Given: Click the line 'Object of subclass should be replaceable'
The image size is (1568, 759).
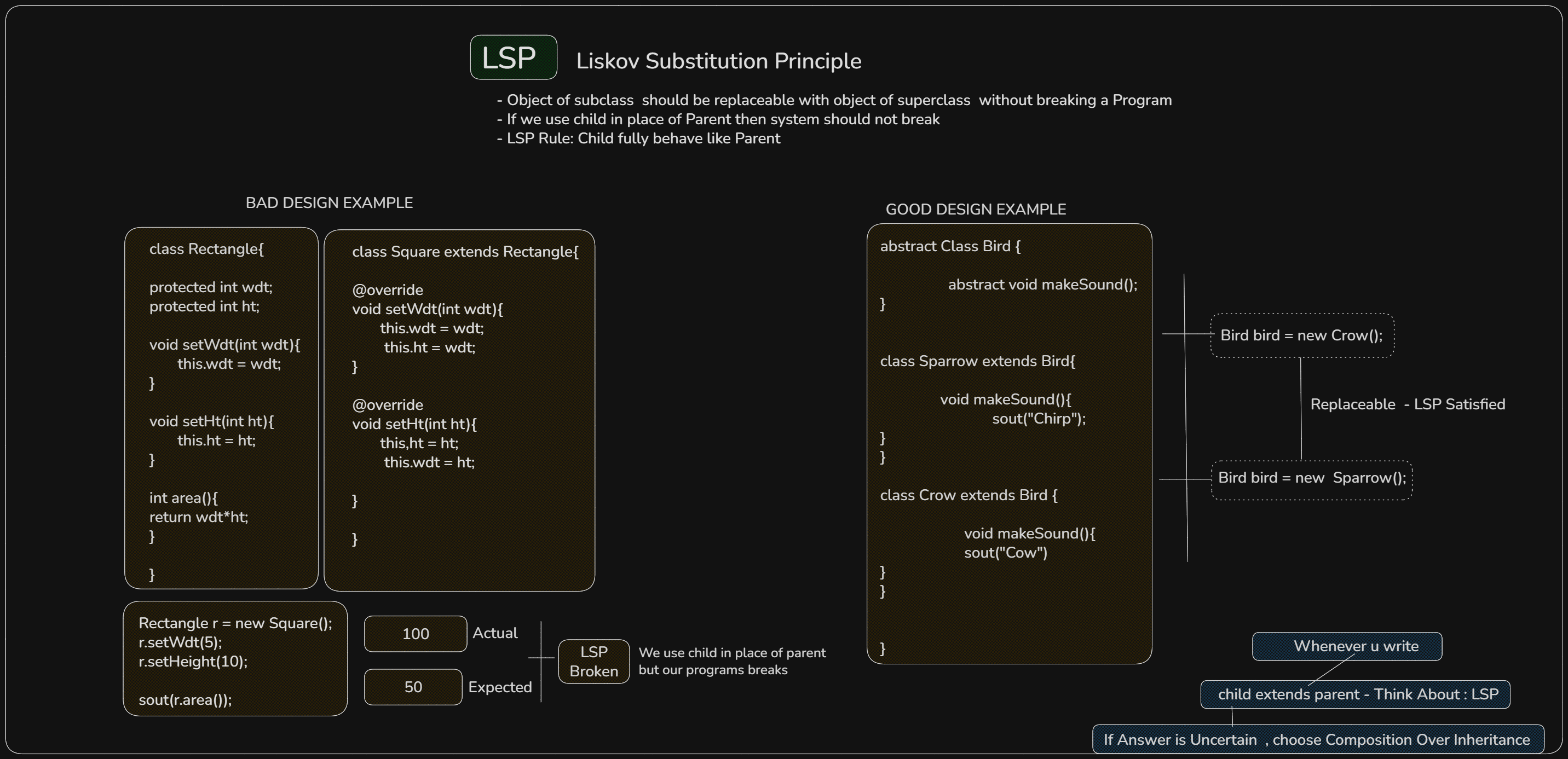Looking at the screenshot, I should click(x=834, y=100).
